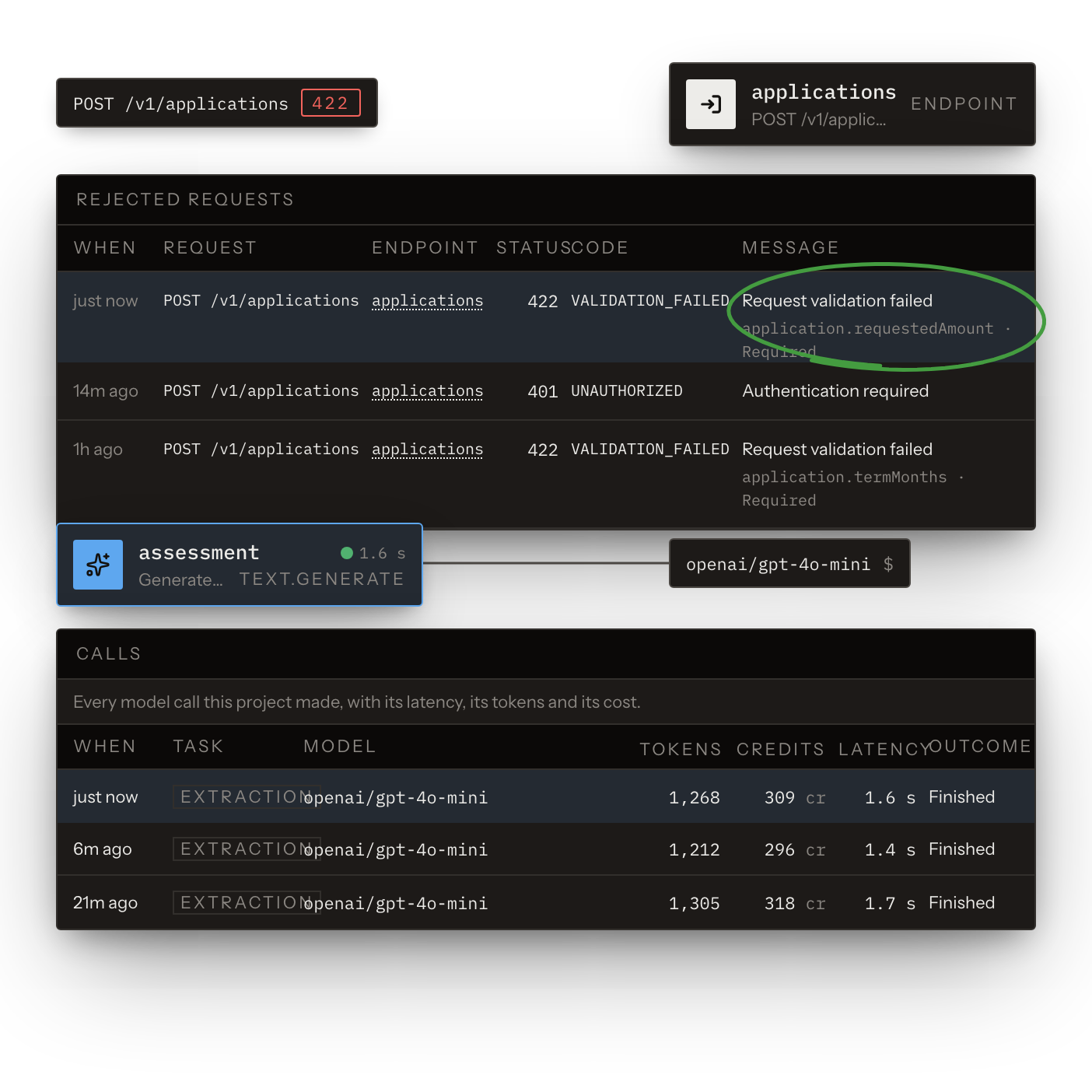Click the endpoint arrow-in icon on applications card
1092x1092 pixels.
(711, 104)
